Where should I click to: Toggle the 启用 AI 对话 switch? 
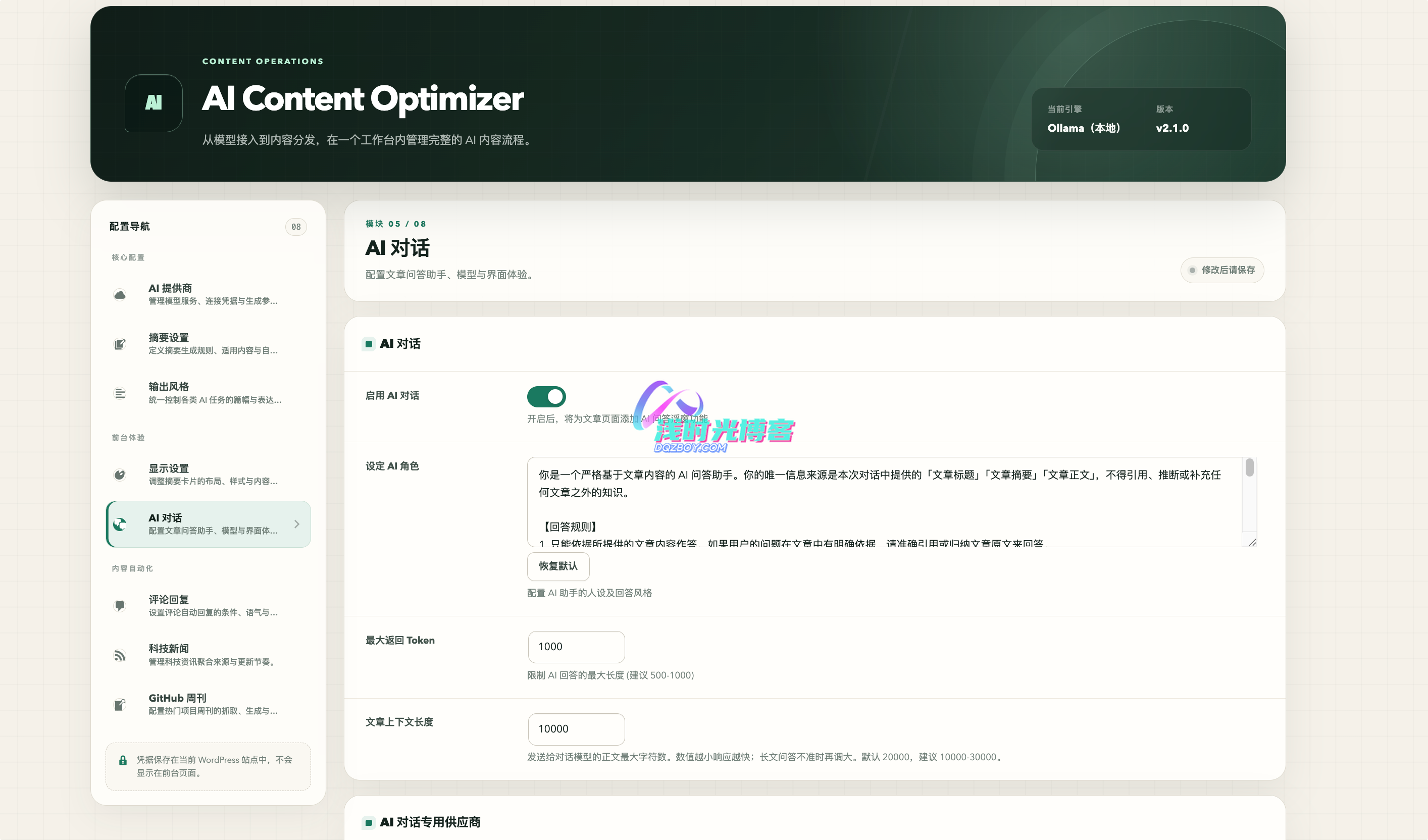[x=546, y=396]
